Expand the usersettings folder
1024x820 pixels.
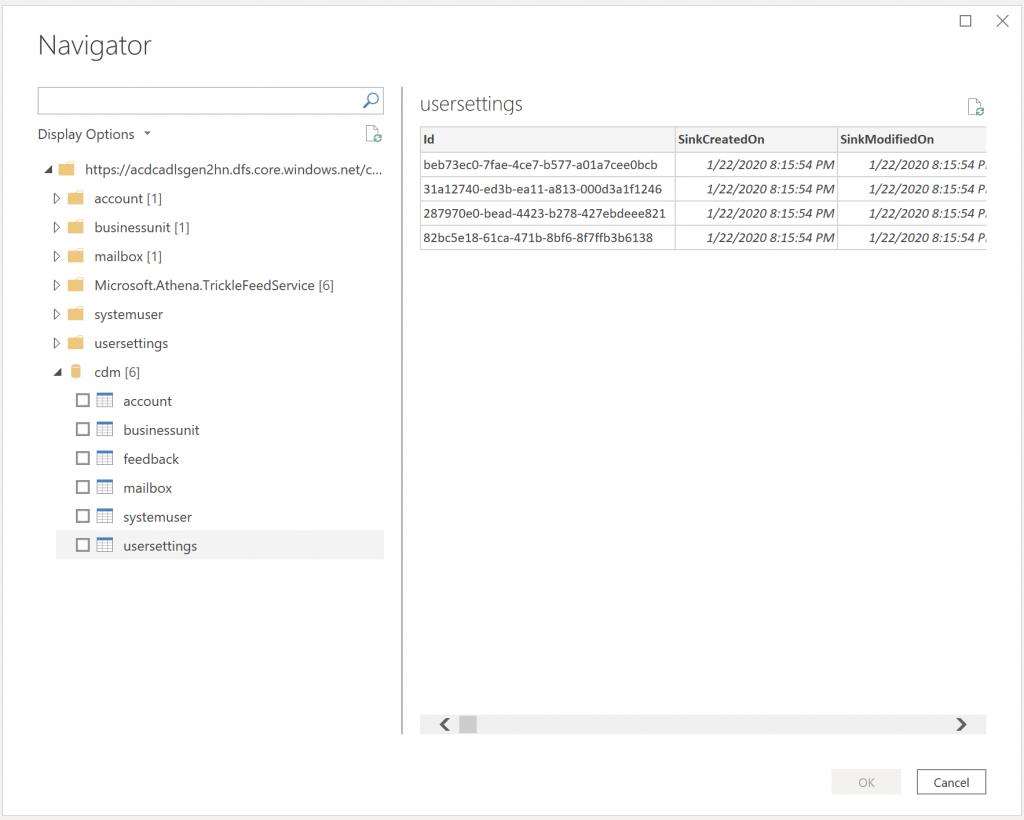(57, 343)
